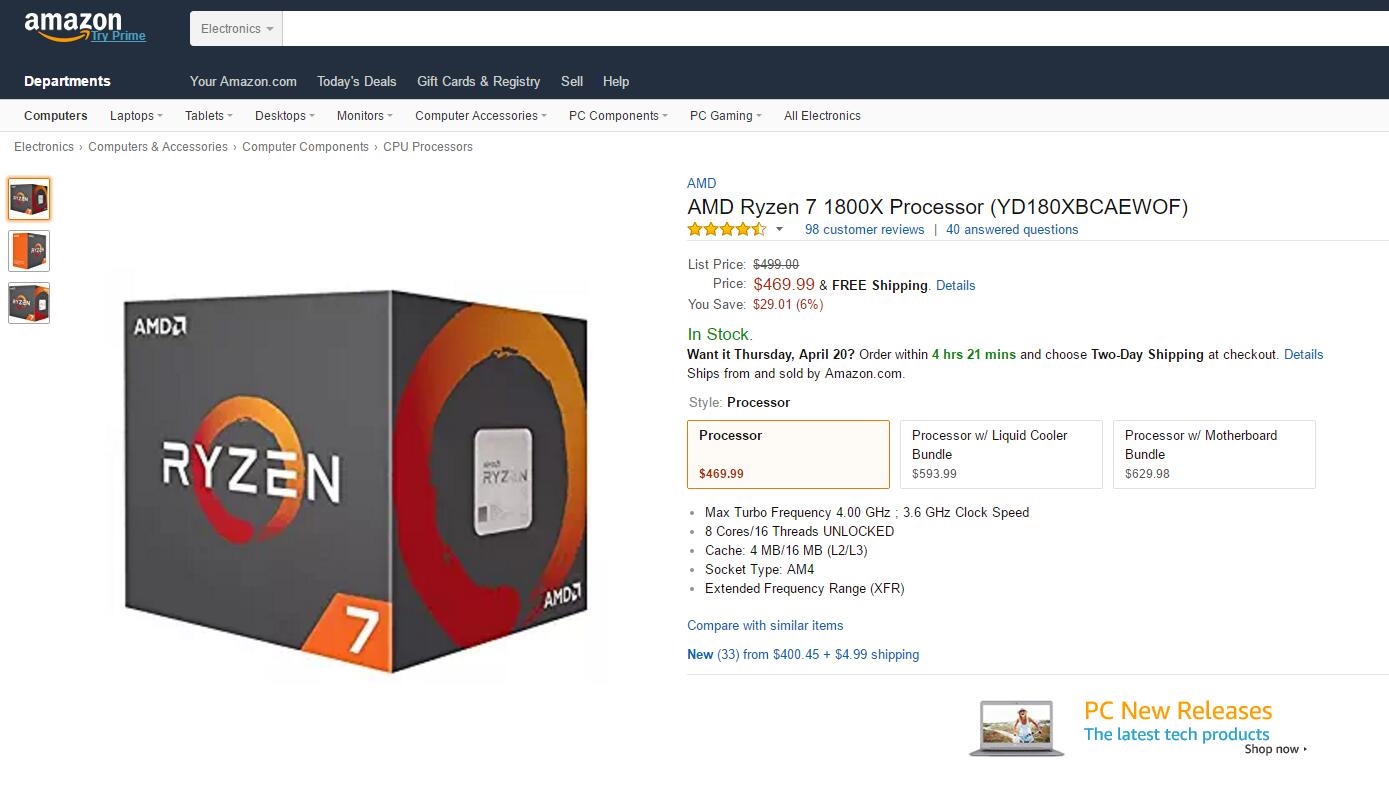The image size is (1389, 798).
Task: Select the second product thumbnail
Action: tap(29, 251)
